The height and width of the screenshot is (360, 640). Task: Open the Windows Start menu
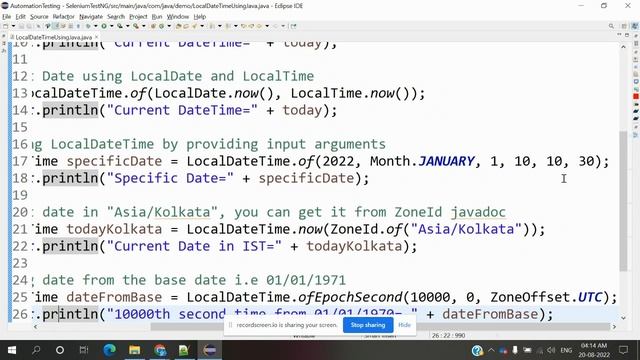click(x=11, y=350)
